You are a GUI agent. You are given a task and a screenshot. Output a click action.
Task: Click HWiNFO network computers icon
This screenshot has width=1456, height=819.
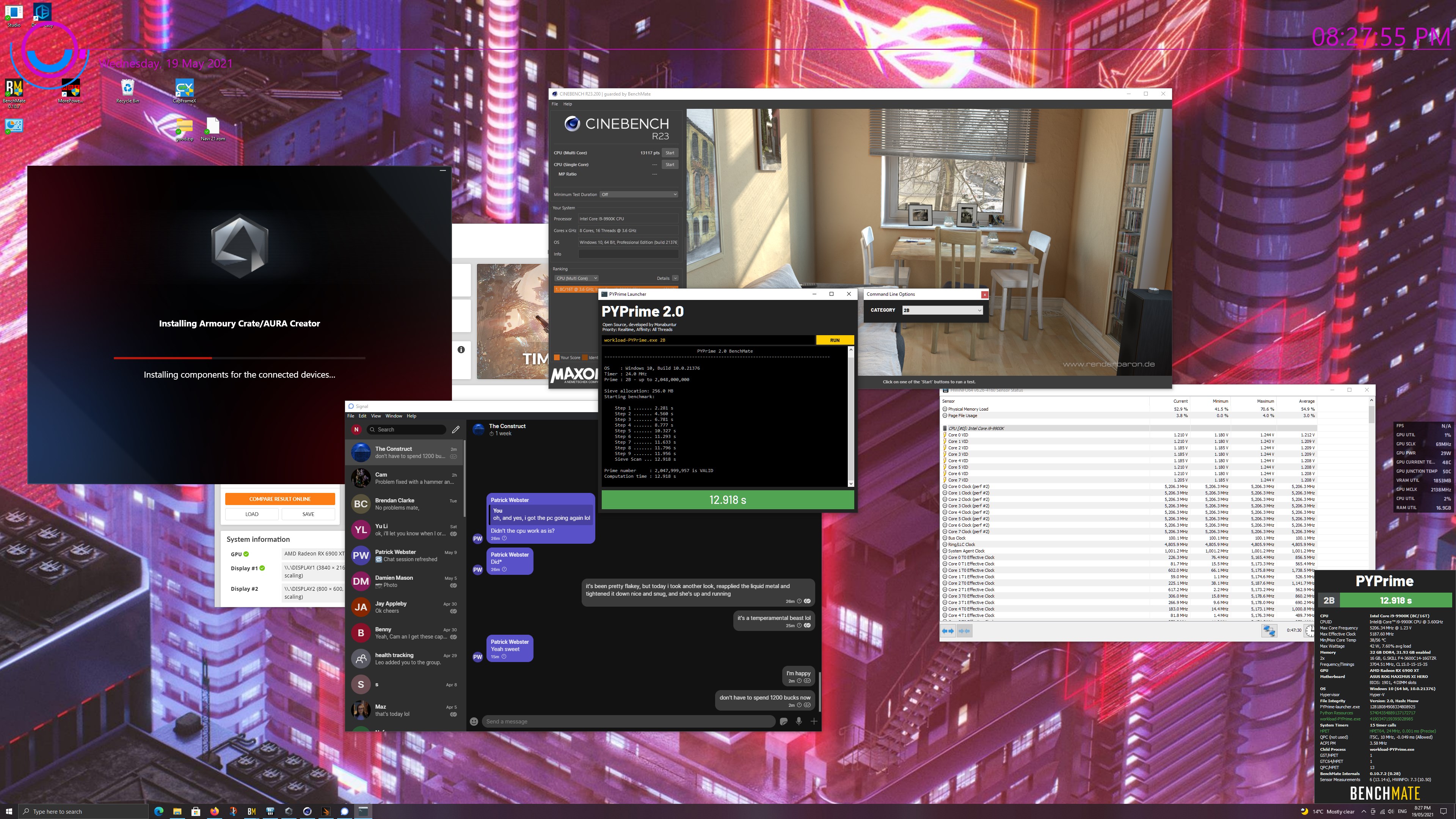(x=1269, y=631)
